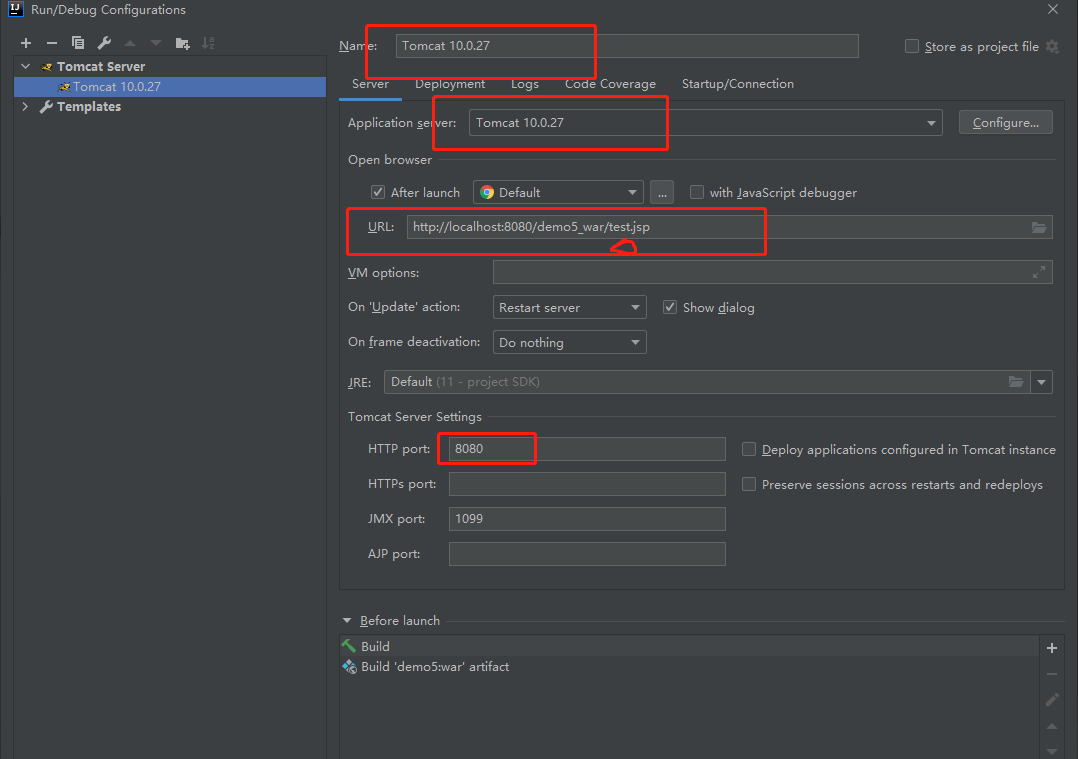This screenshot has height=759, width=1078.
Task: Toggle Store as project file checkbox
Action: [x=912, y=46]
